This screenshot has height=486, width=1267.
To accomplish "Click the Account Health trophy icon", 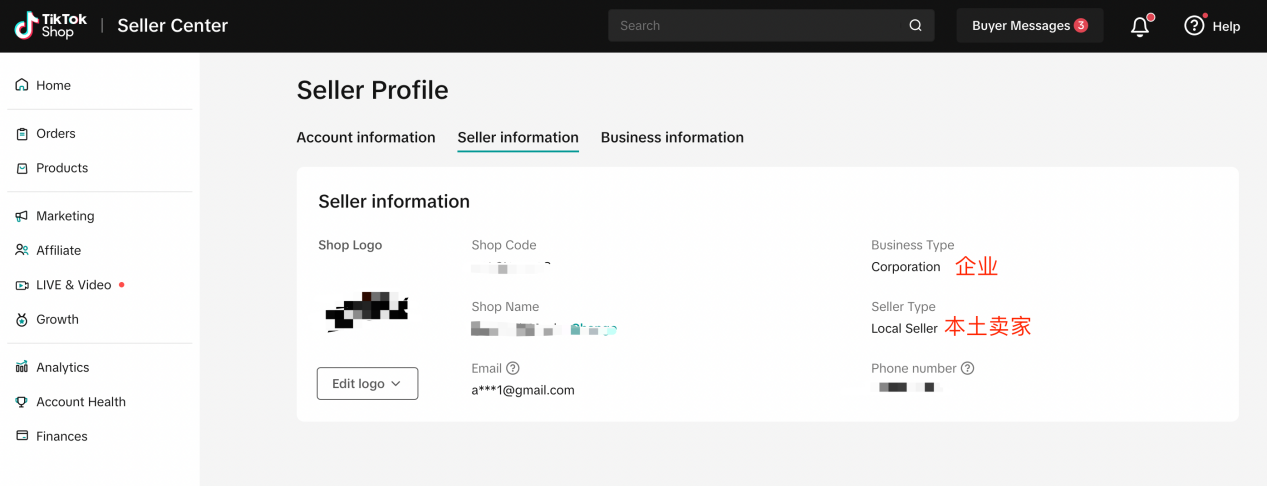I will (x=22, y=402).
